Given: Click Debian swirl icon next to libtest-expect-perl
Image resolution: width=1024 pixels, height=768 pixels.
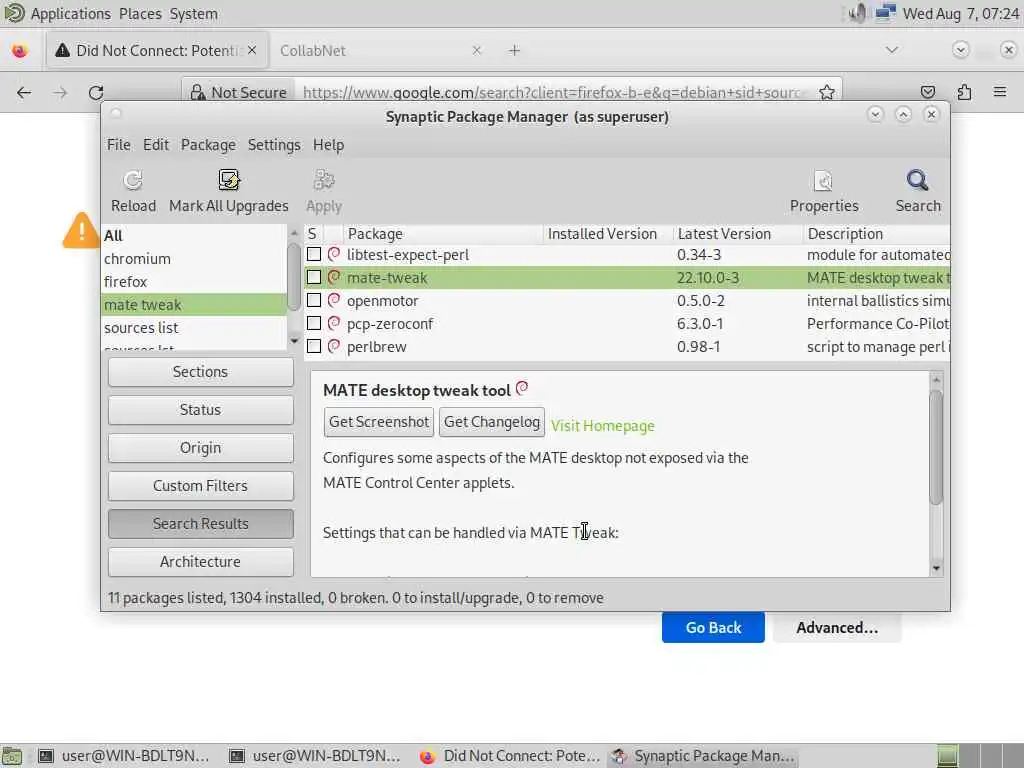Looking at the screenshot, I should 334,254.
